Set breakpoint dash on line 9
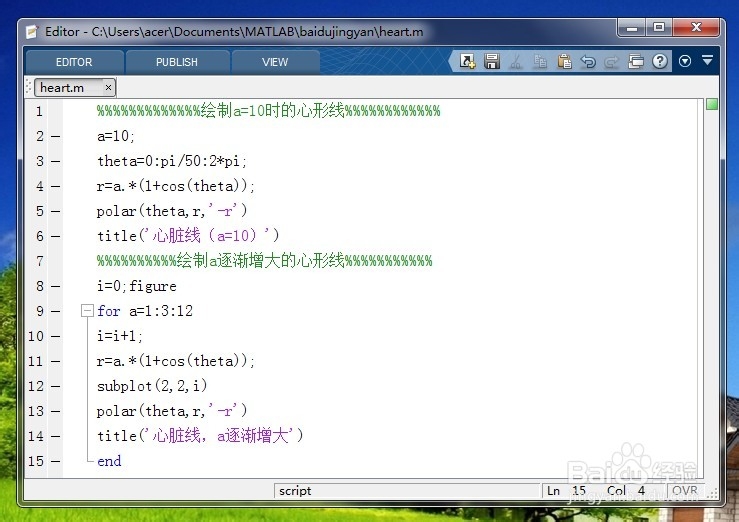This screenshot has width=739, height=522. [x=56, y=311]
